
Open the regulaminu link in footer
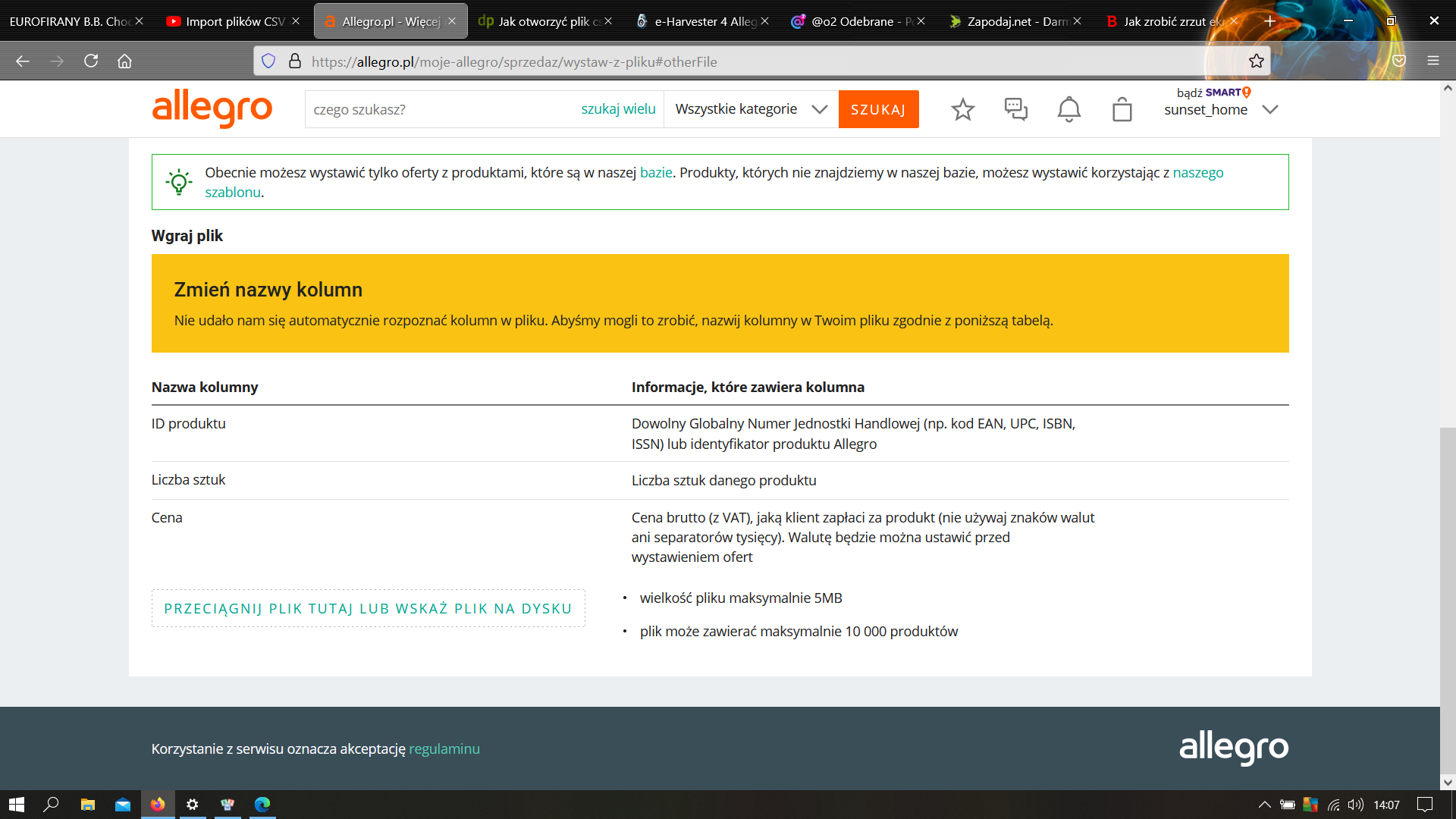444,748
